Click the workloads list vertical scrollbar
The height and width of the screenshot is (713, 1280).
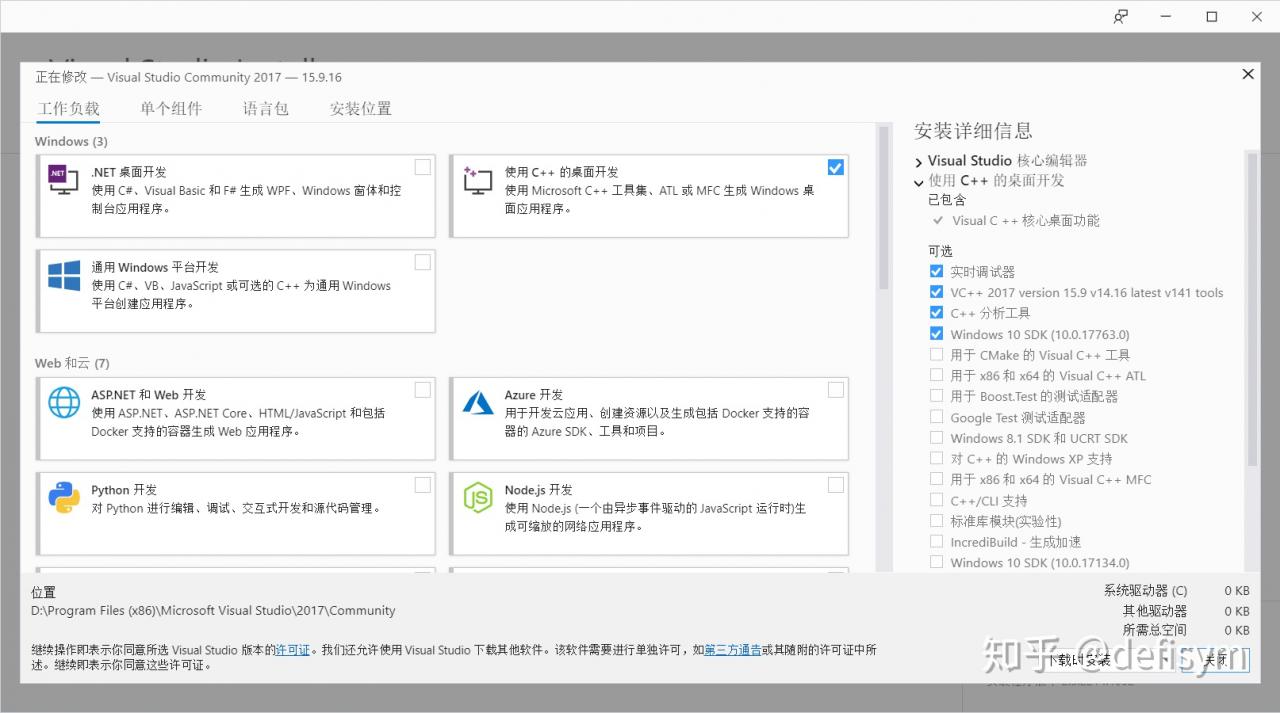(x=883, y=208)
